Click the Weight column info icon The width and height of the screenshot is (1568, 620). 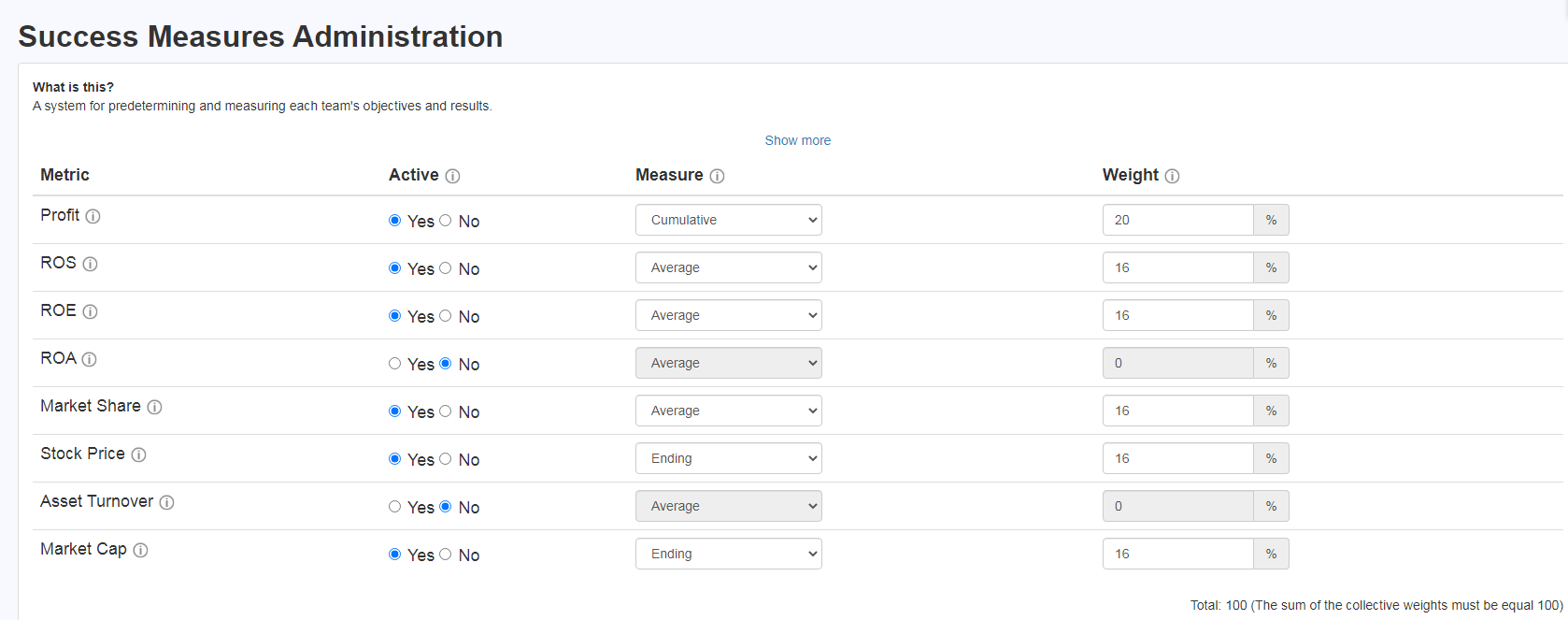pyautogui.click(x=1172, y=176)
